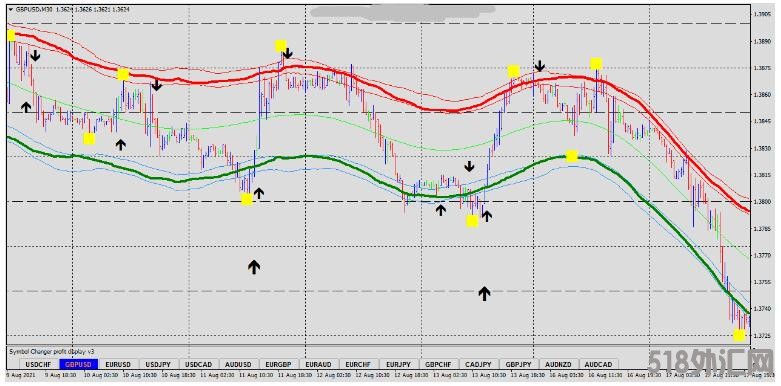Click the 11 Aug 02:30 time label
This screenshot has height=386, width=781.
(217, 374)
